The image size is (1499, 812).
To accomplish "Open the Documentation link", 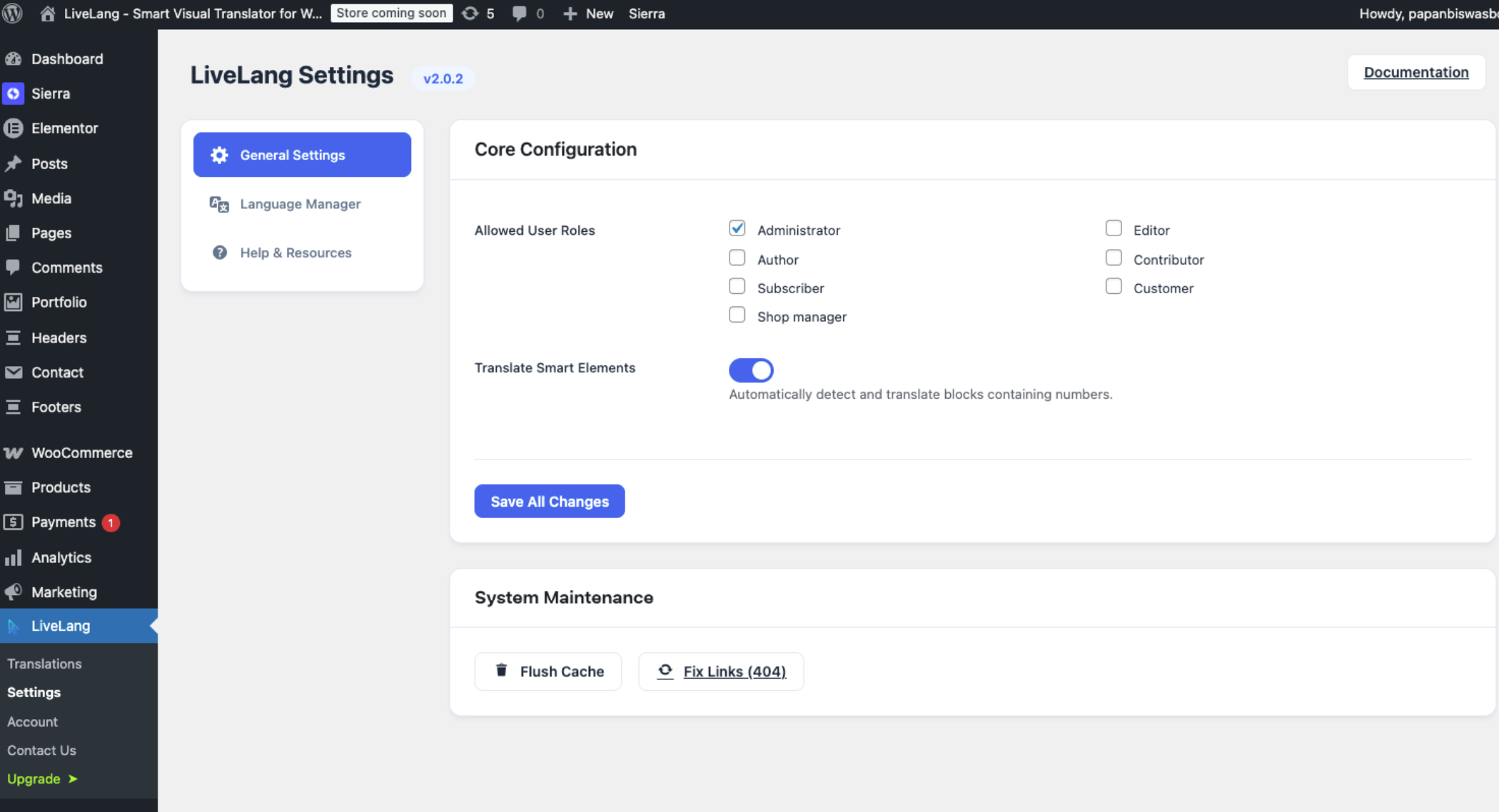I will 1416,72.
